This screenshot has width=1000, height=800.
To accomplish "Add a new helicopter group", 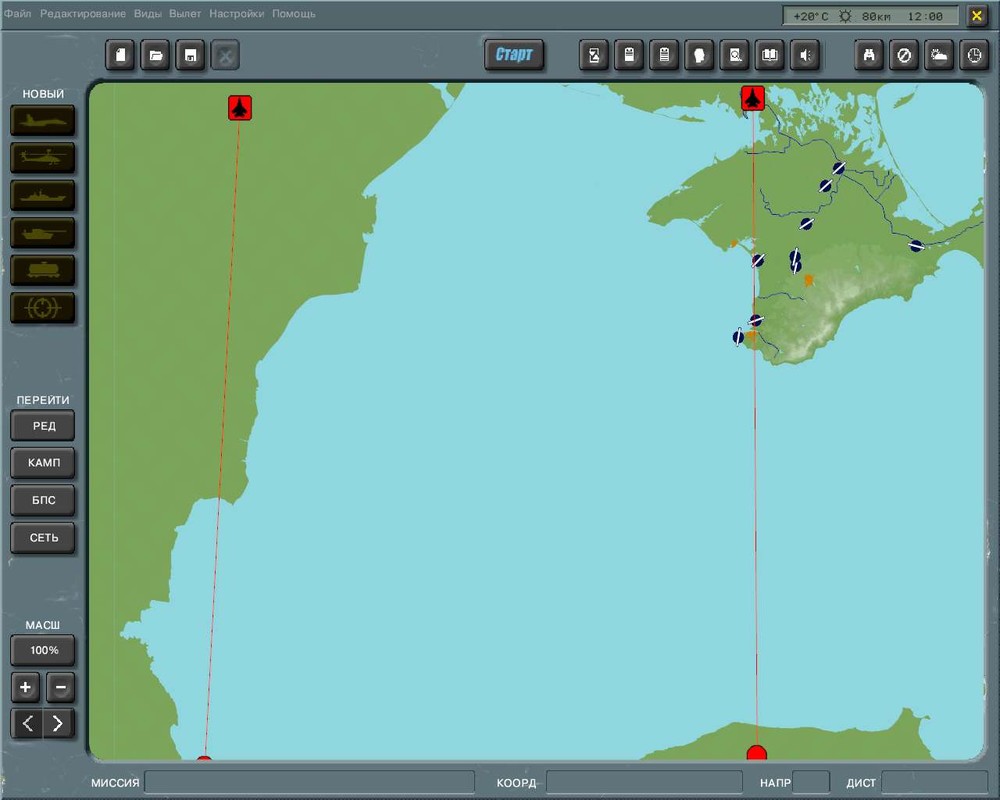I will pyautogui.click(x=42, y=158).
